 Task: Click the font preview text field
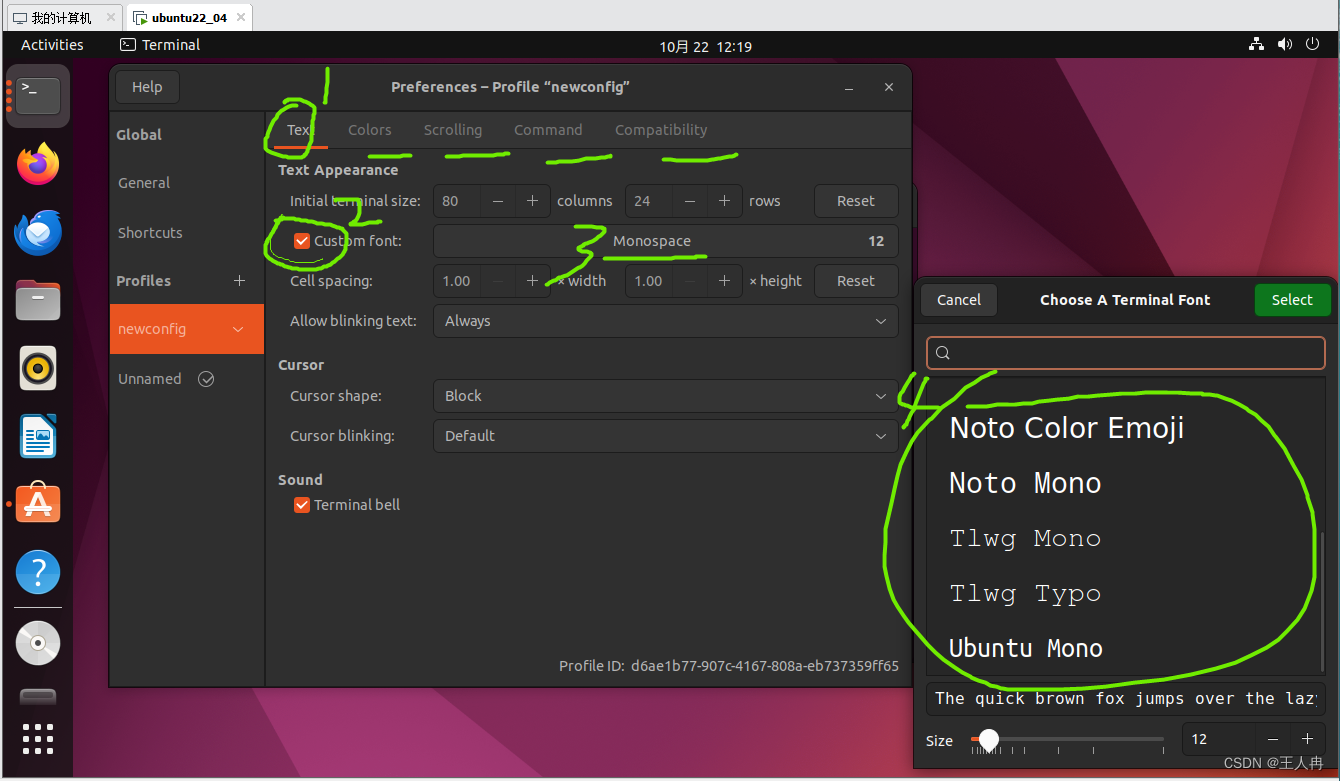pyautogui.click(x=1126, y=698)
